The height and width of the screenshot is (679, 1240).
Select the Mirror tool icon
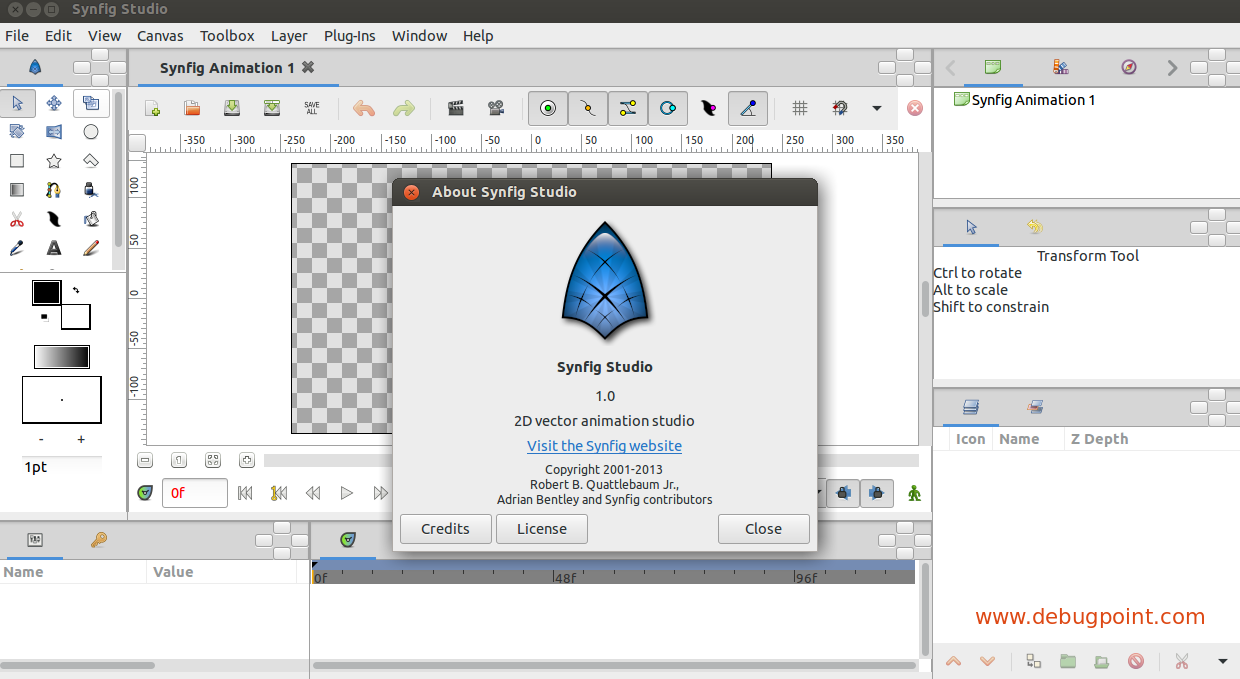click(x=54, y=131)
